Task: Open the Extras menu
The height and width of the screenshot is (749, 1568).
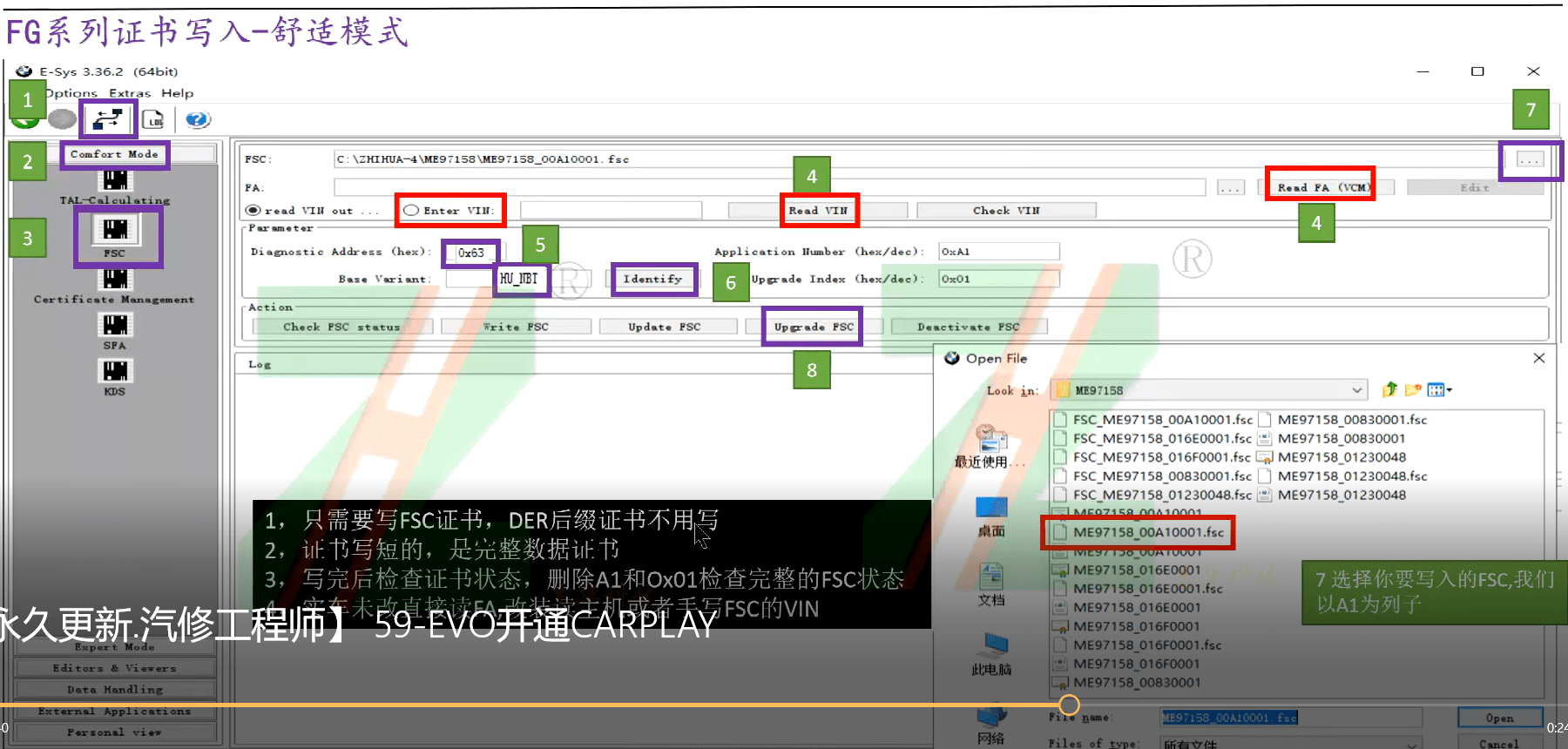Action: tap(130, 93)
